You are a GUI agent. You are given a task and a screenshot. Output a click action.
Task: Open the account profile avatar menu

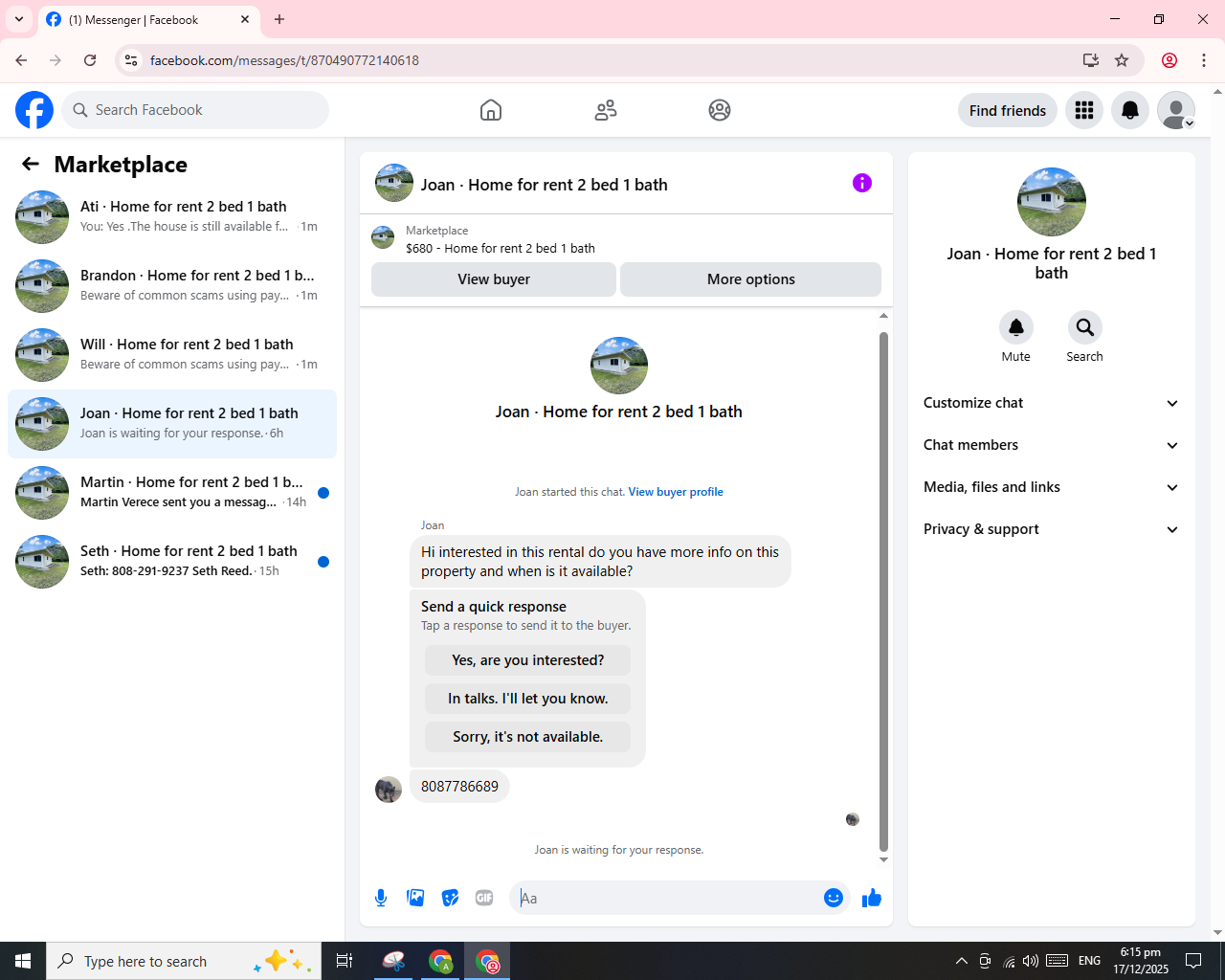click(1176, 110)
